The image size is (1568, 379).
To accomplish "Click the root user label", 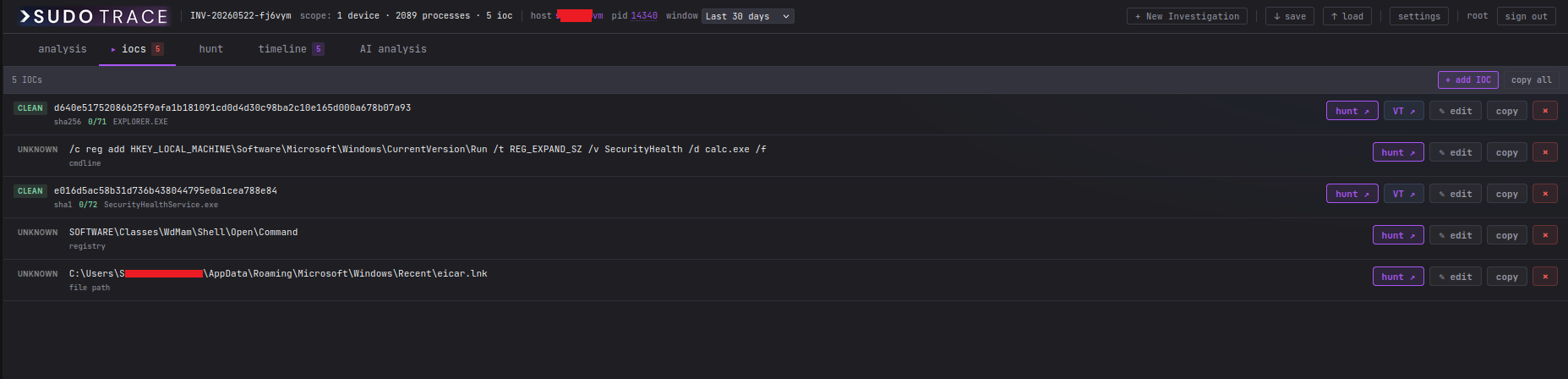I will (1478, 16).
